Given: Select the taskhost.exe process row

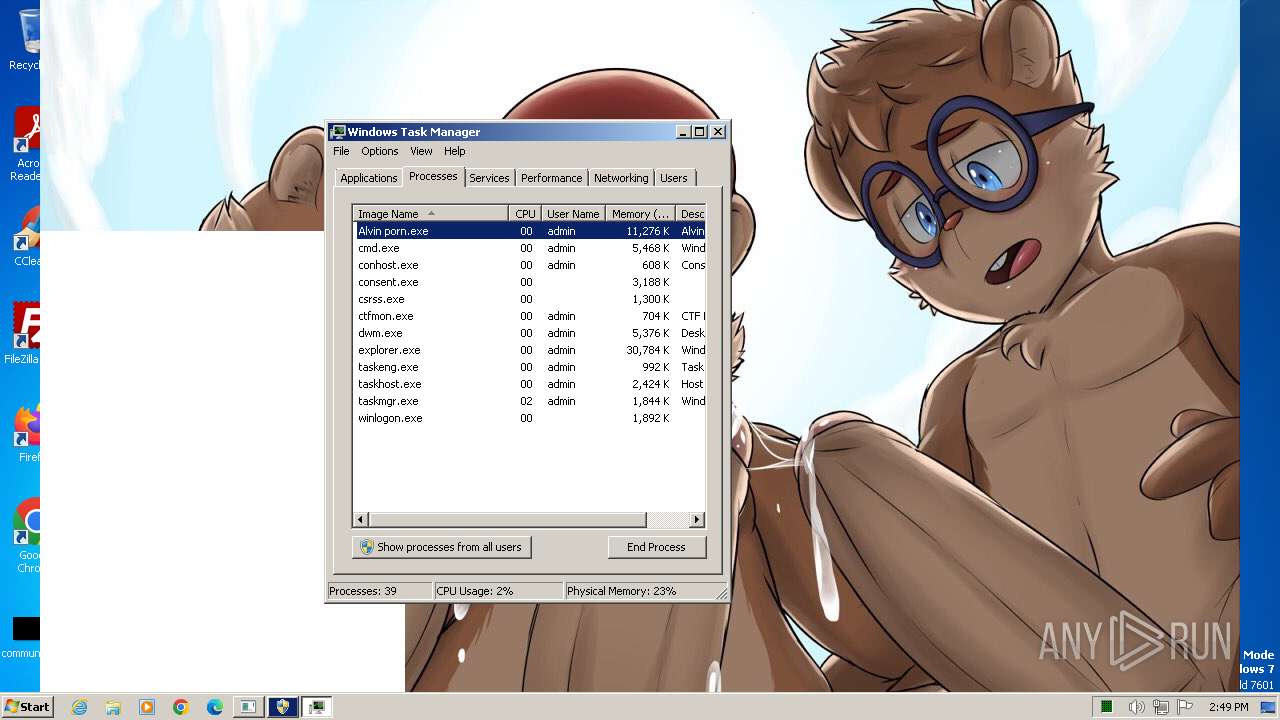Looking at the screenshot, I should pos(529,384).
